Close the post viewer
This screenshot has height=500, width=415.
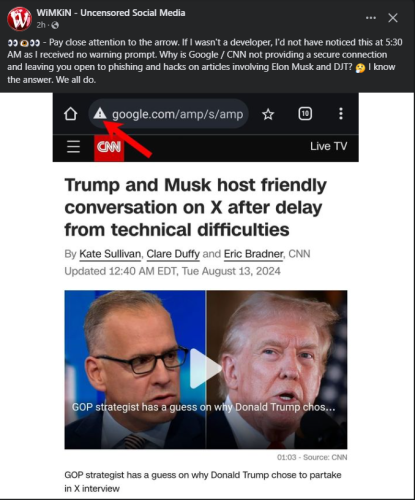click(393, 18)
